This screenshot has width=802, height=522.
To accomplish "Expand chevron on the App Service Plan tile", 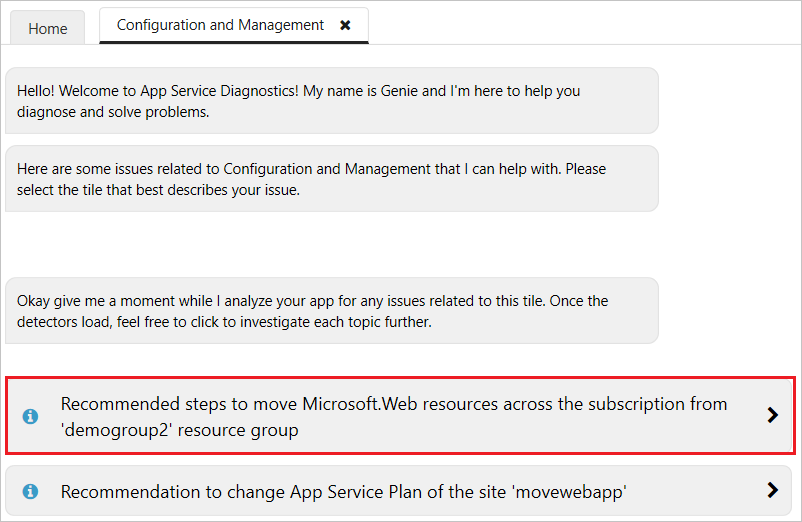I will (772, 490).
